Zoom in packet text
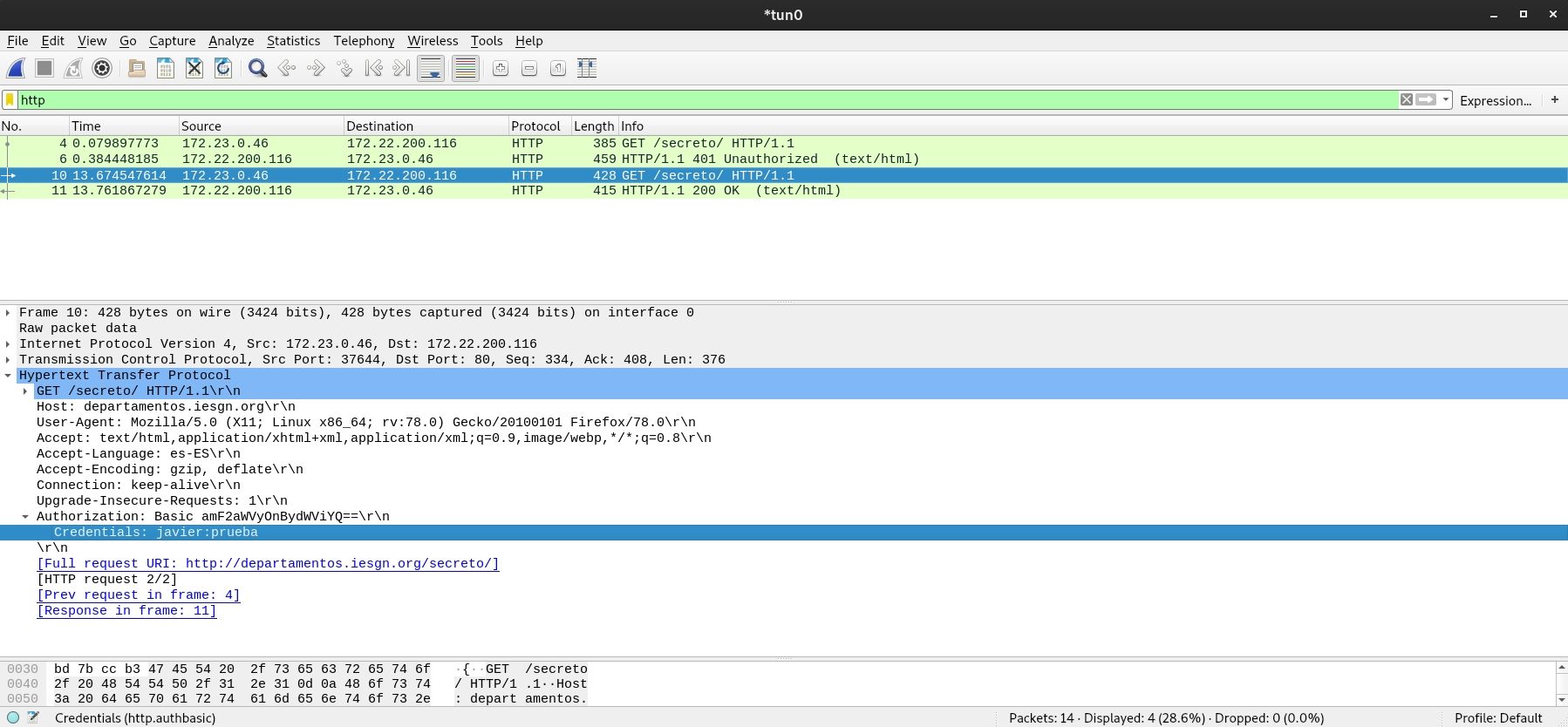 coord(501,68)
